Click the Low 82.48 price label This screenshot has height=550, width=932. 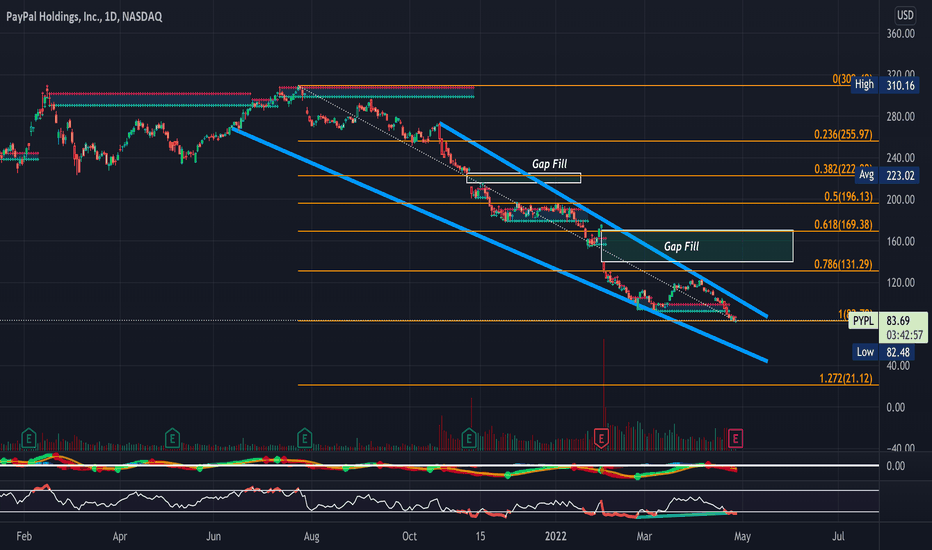pyautogui.click(x=886, y=352)
